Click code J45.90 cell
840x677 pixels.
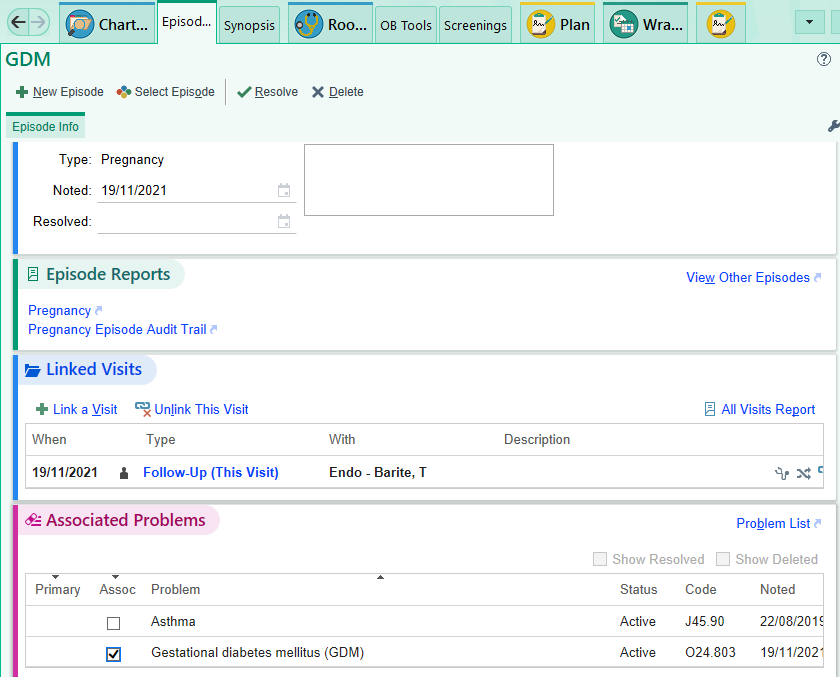(704, 621)
